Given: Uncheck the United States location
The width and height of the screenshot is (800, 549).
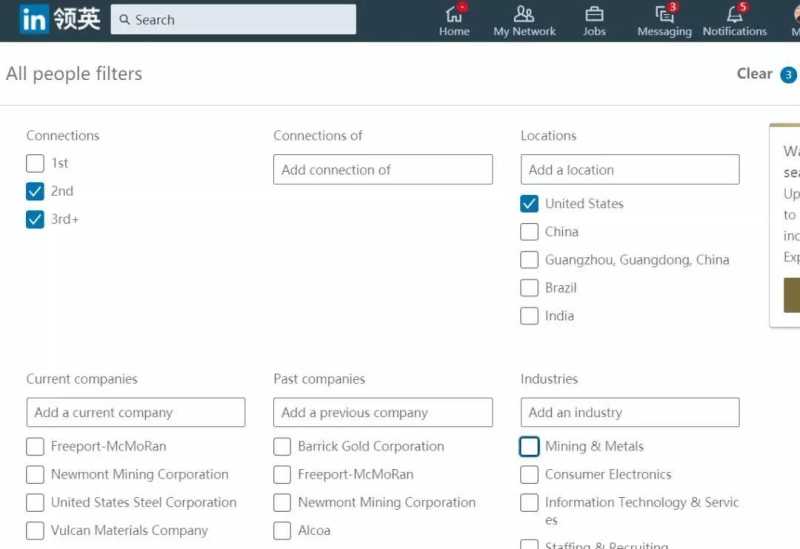Looking at the screenshot, I should coord(530,204).
